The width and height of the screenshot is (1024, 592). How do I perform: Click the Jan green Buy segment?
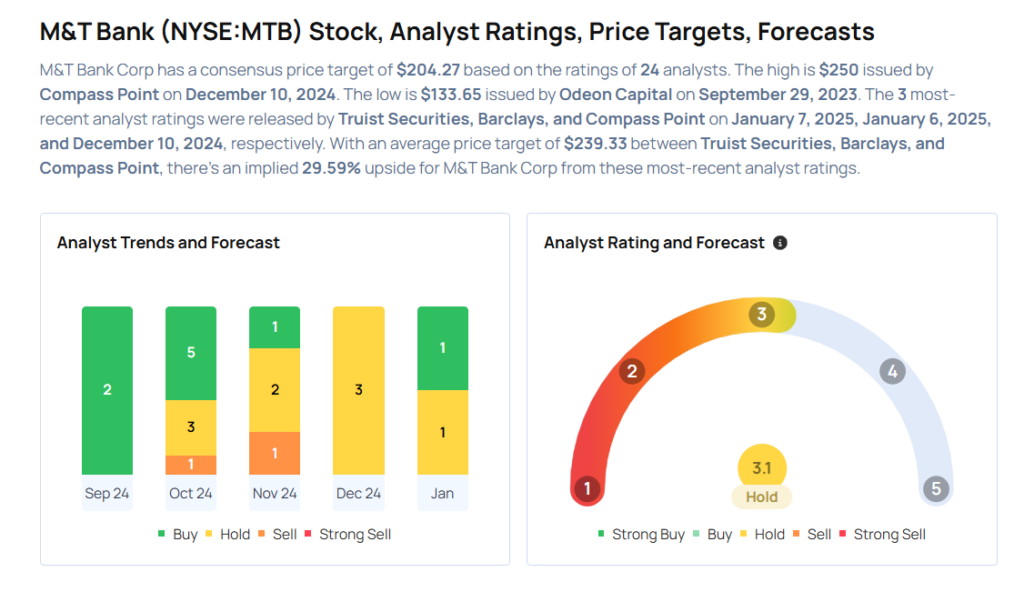click(442, 348)
